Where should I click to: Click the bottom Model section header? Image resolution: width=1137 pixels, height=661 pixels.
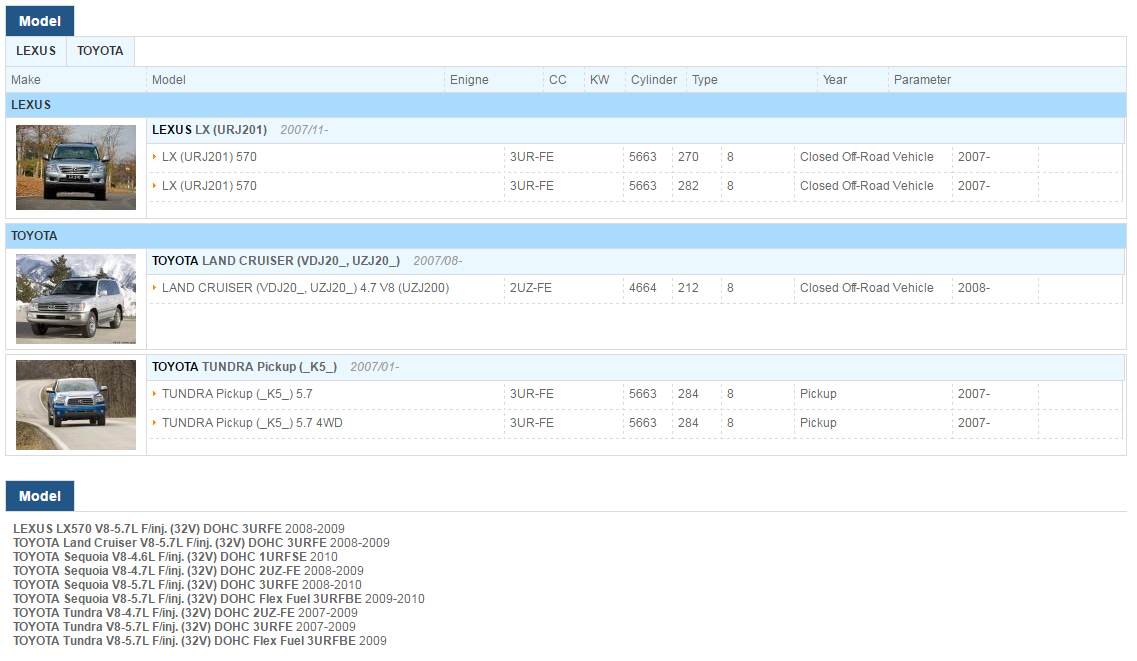[x=40, y=496]
